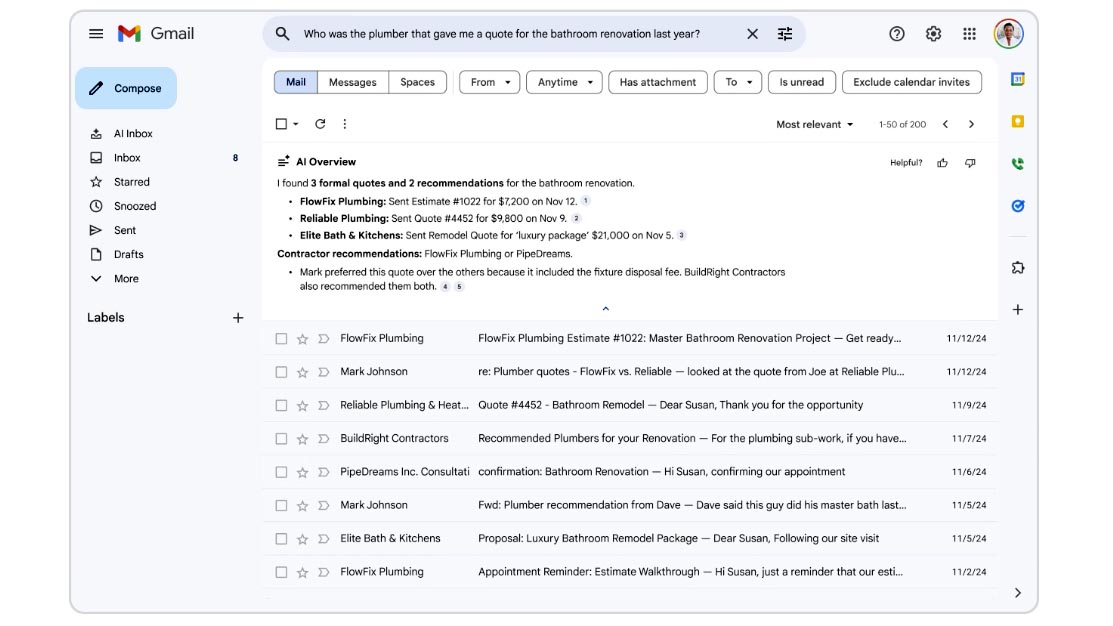Screen dimensions: 1113x626
Task: Open advanced search filters
Action: point(785,33)
